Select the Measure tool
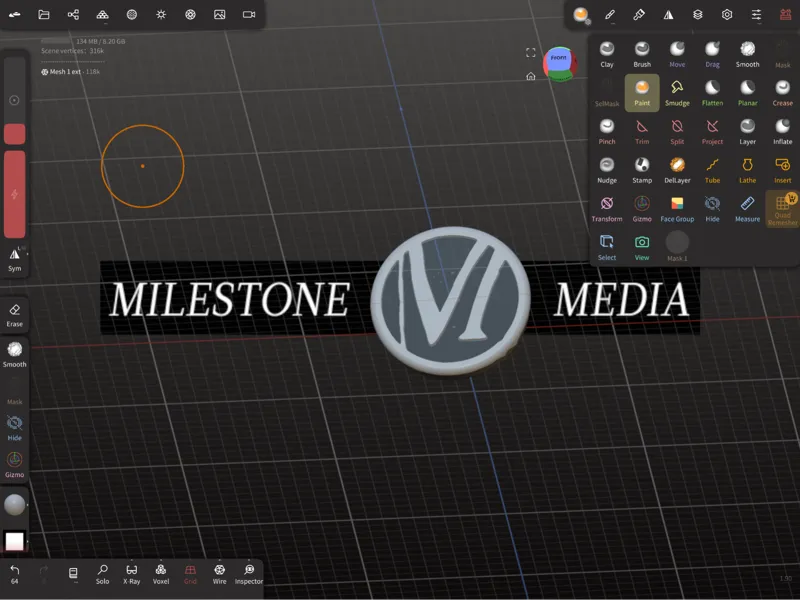 [747, 209]
